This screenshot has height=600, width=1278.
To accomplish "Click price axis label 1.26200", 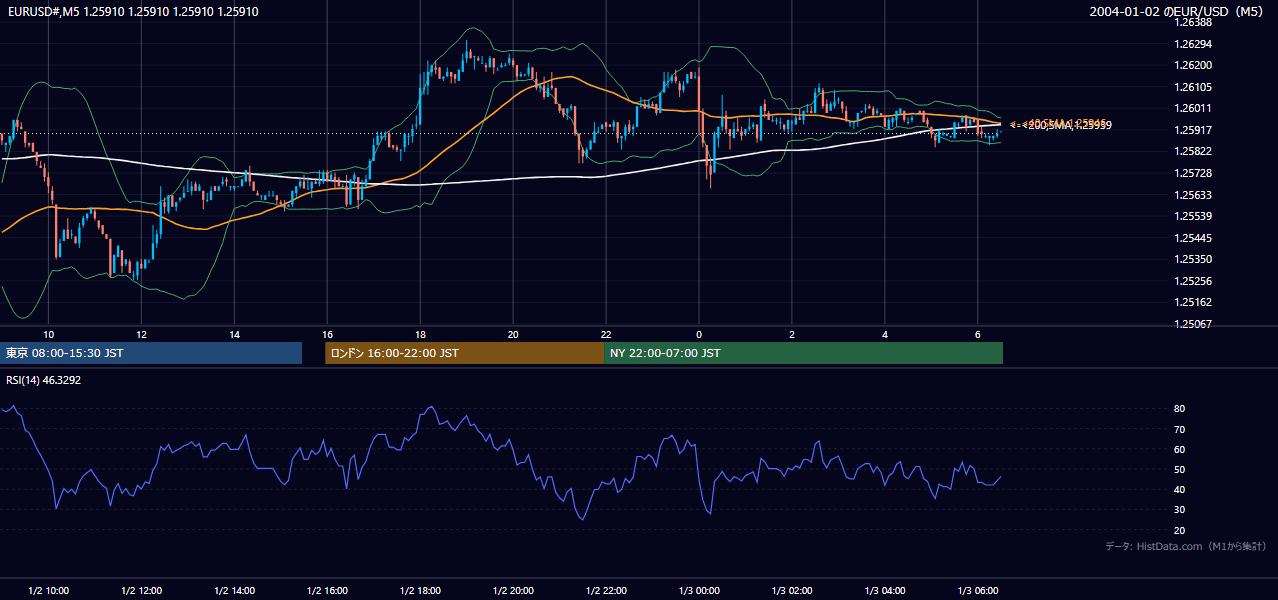I will pyautogui.click(x=1192, y=65).
